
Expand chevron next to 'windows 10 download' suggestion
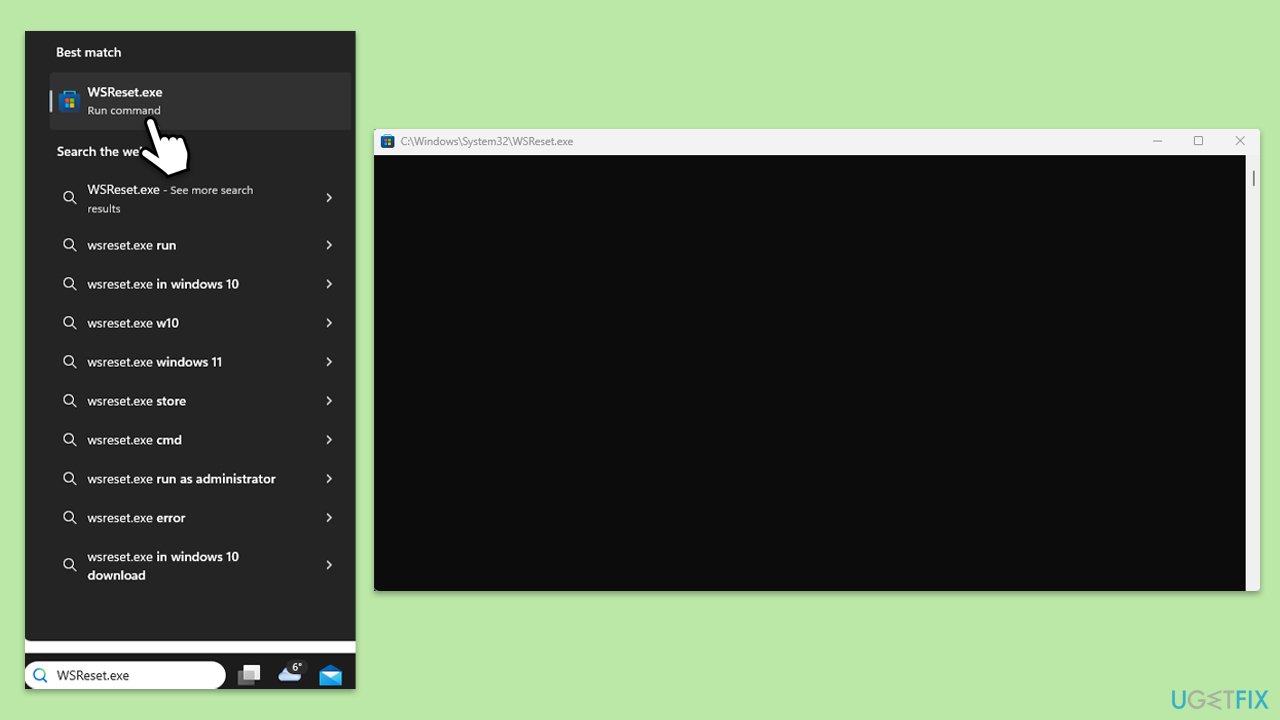[329, 565]
